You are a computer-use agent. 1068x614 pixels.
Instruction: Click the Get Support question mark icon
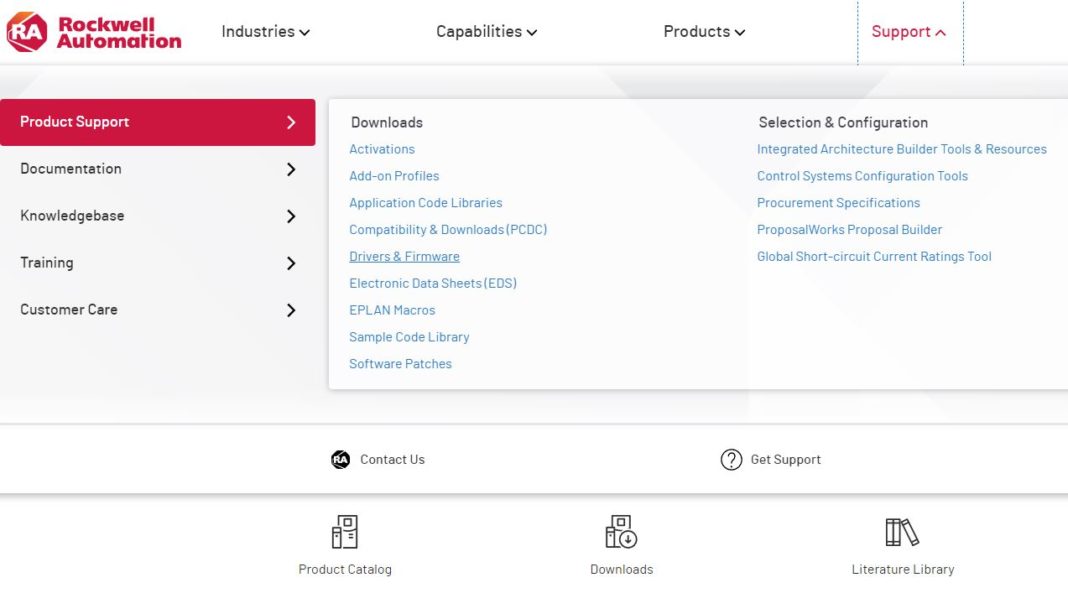tap(731, 459)
